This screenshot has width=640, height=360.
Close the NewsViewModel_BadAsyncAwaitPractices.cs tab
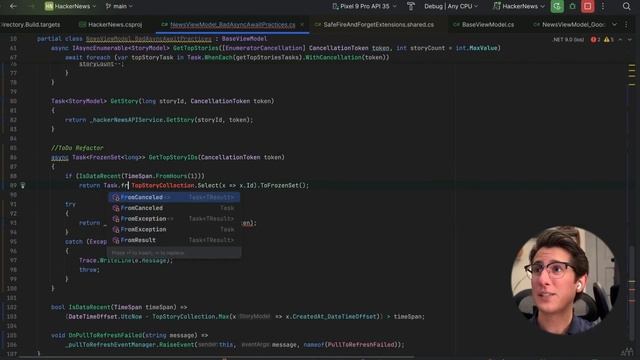[x=302, y=24]
